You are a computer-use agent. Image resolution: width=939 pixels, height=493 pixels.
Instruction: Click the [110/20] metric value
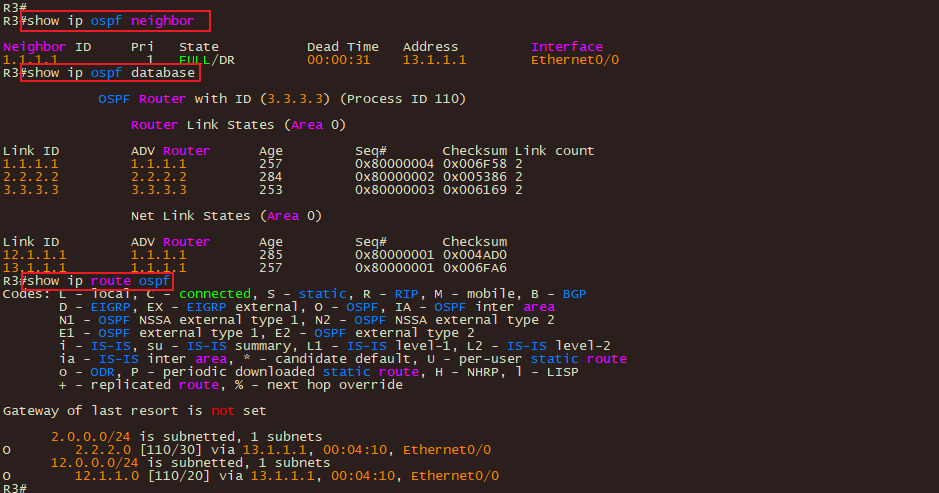coord(178,476)
